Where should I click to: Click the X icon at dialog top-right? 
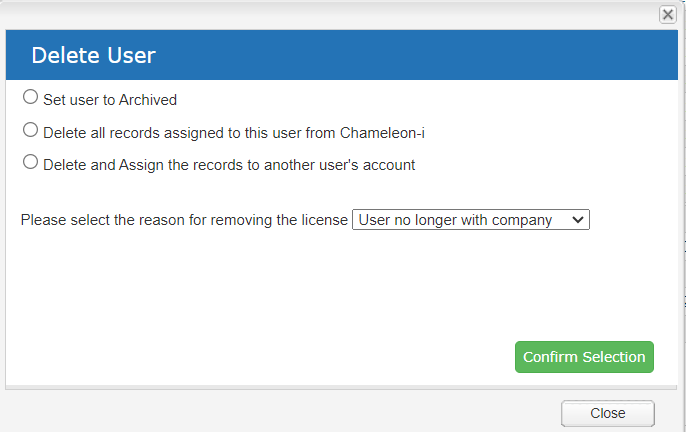coord(668,14)
